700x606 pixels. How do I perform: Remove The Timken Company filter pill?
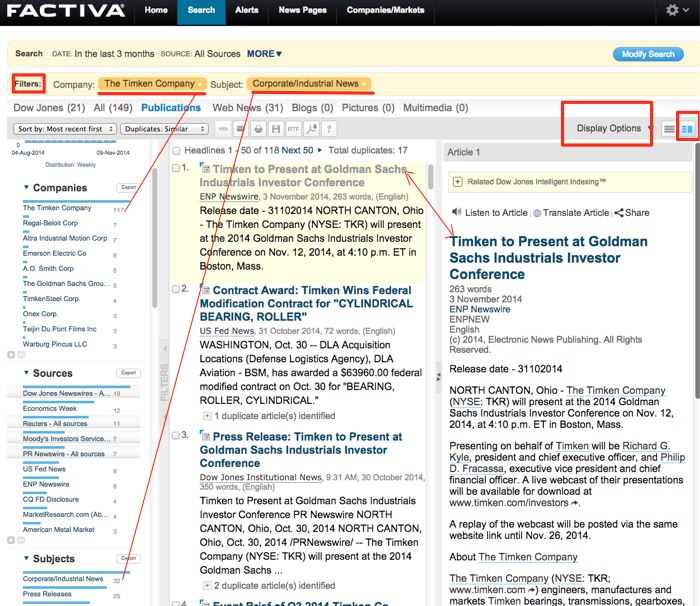pyautogui.click(x=200, y=84)
